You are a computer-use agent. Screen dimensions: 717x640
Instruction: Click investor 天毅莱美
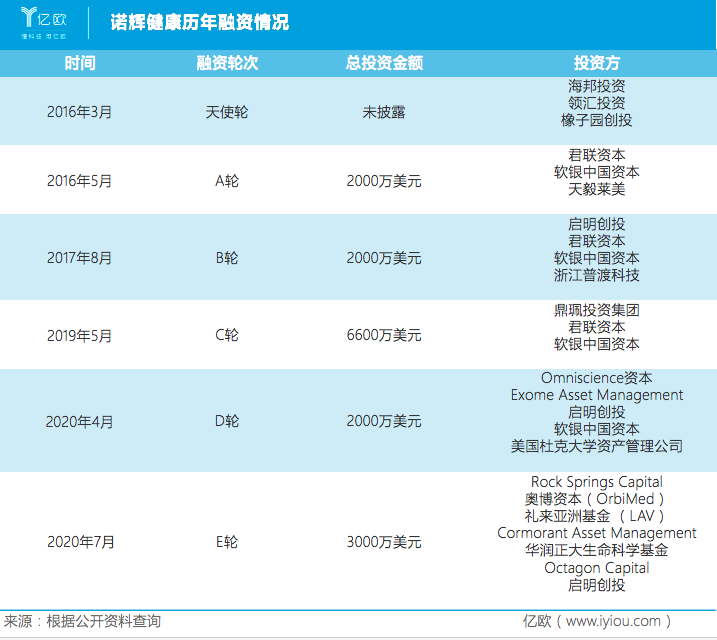point(597,189)
